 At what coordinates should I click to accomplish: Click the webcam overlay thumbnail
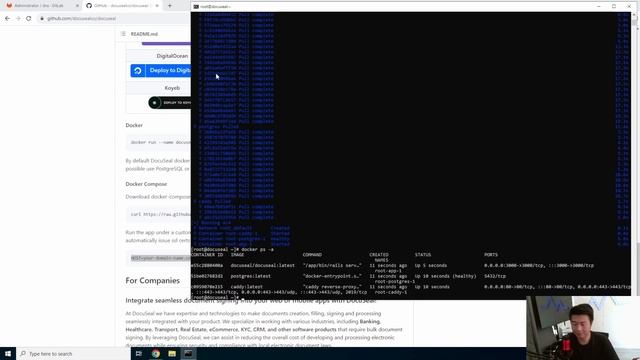click(583, 328)
